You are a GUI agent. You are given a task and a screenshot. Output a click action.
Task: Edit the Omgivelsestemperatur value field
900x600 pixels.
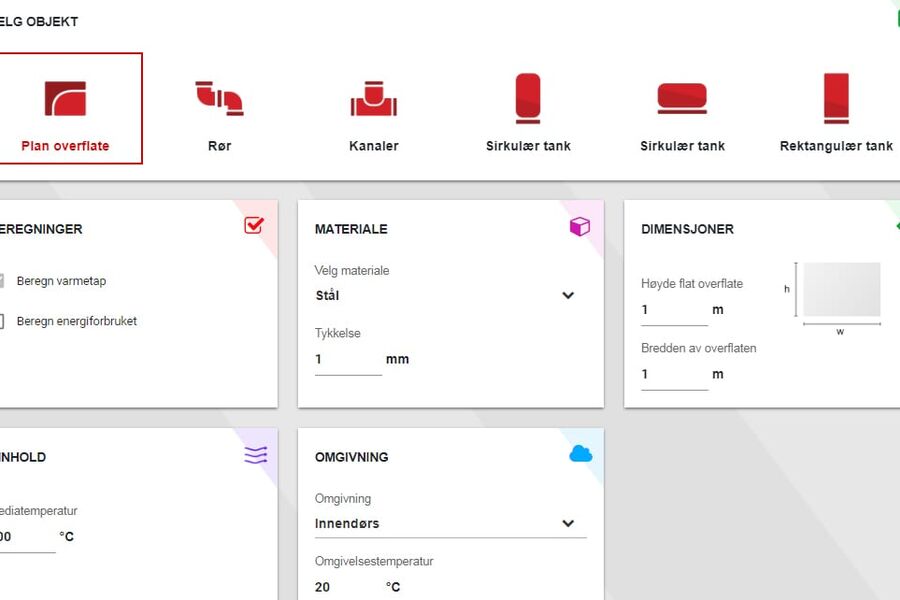pos(347,587)
